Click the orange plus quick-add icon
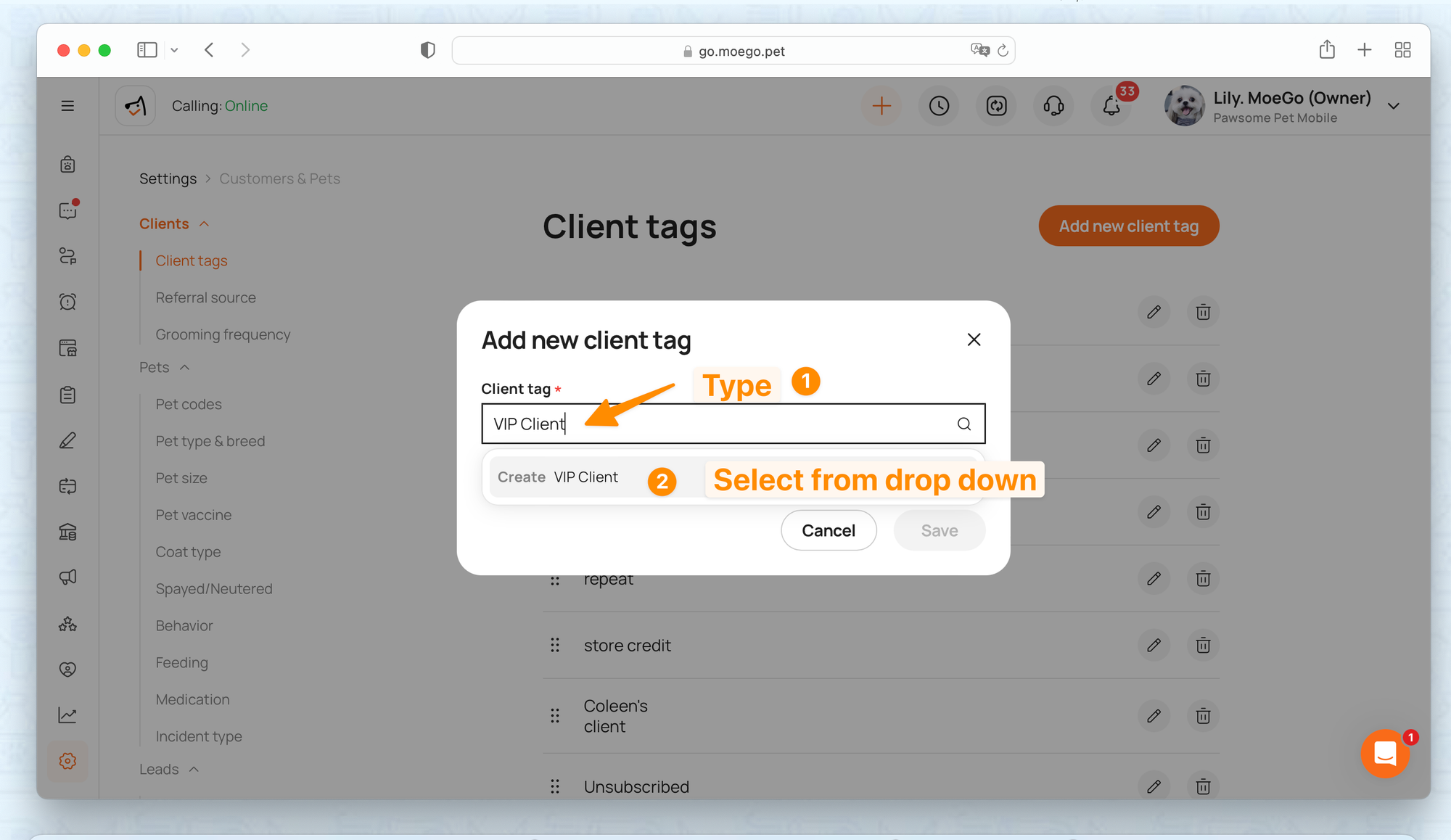 881,106
